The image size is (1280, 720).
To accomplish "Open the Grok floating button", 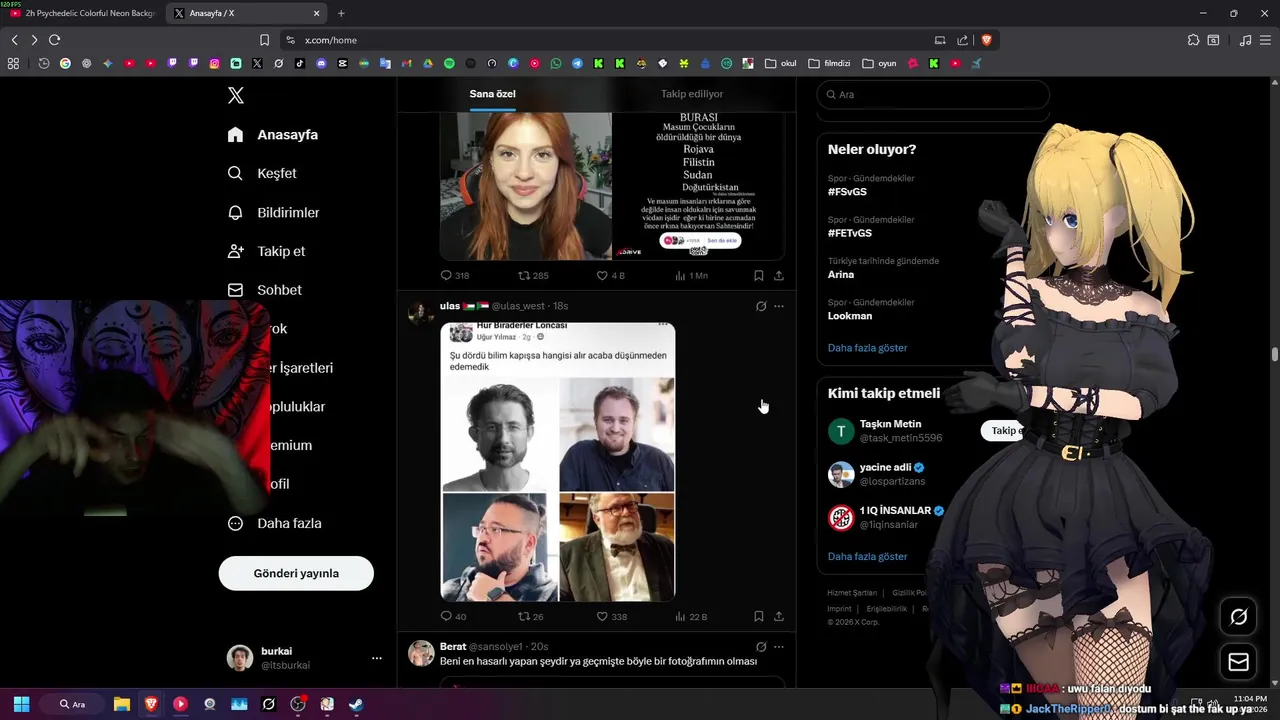I will coord(1238,617).
